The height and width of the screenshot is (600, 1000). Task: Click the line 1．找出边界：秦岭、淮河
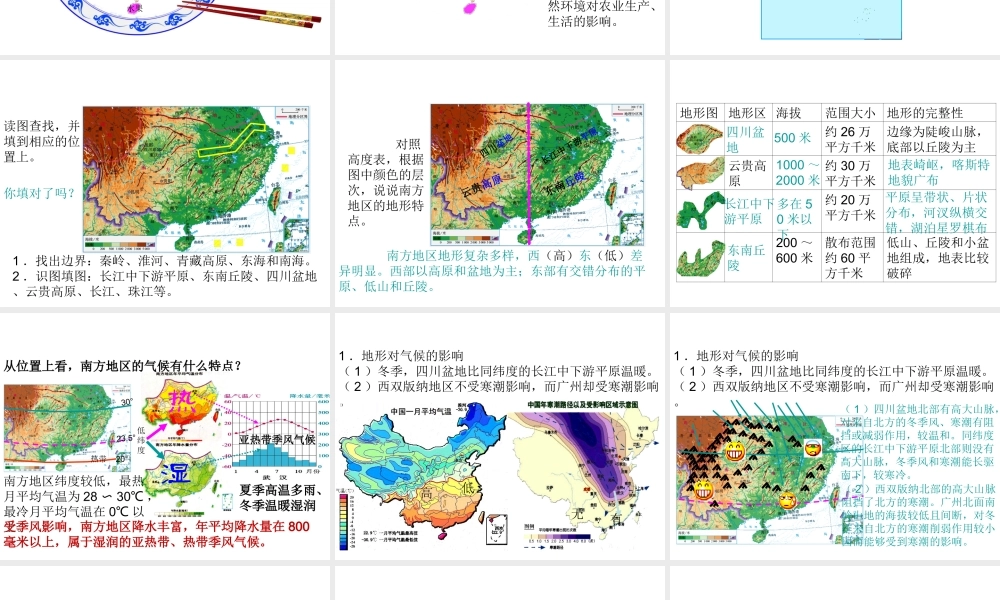coord(163,260)
